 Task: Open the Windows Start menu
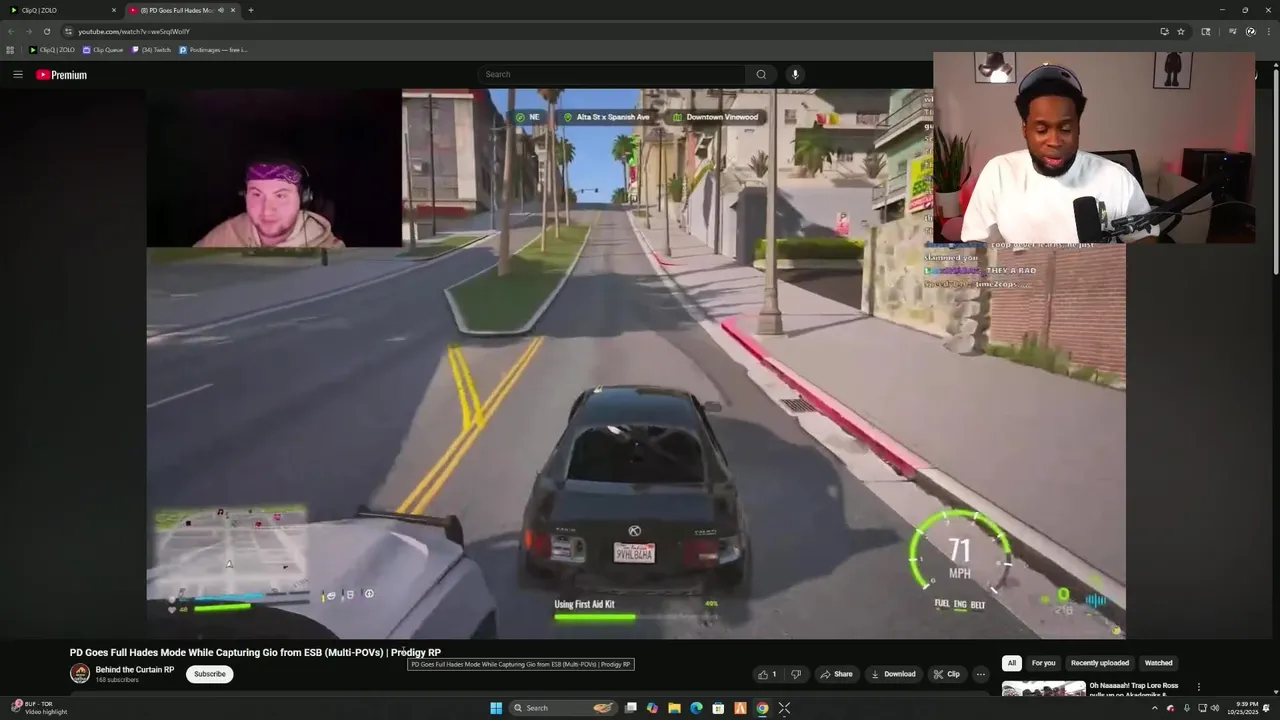pos(496,708)
